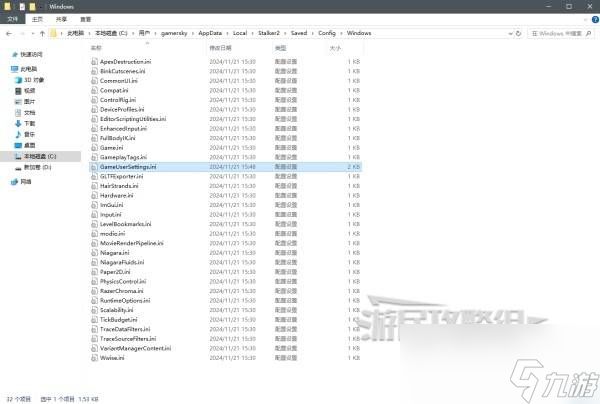Open the File menu tab
The image size is (600, 404).
pos(11,18)
